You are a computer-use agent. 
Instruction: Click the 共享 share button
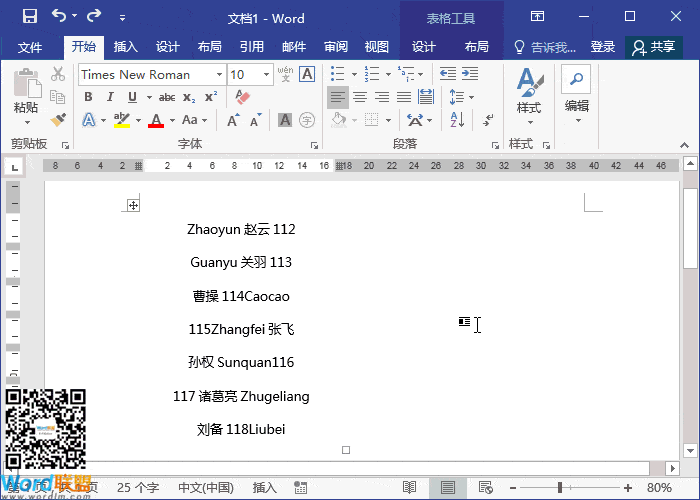click(654, 47)
